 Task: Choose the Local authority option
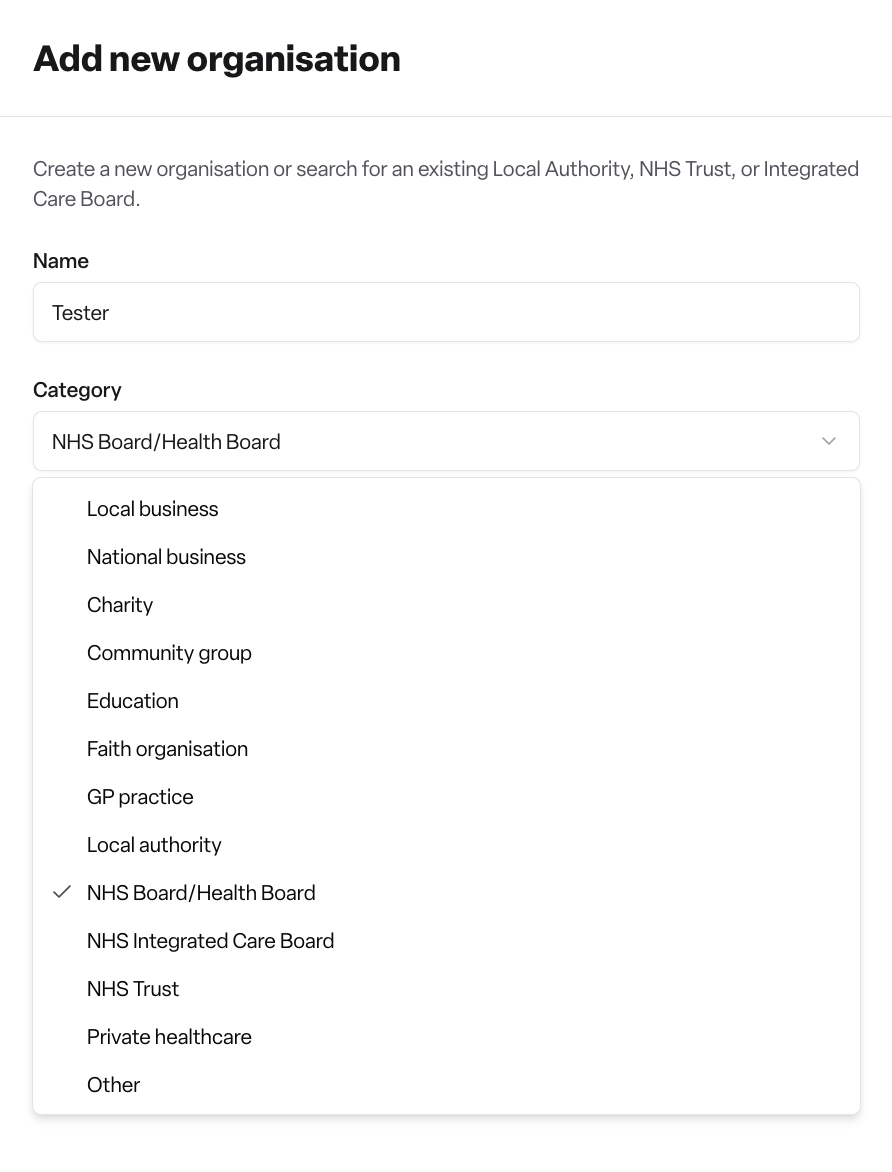(x=446, y=845)
